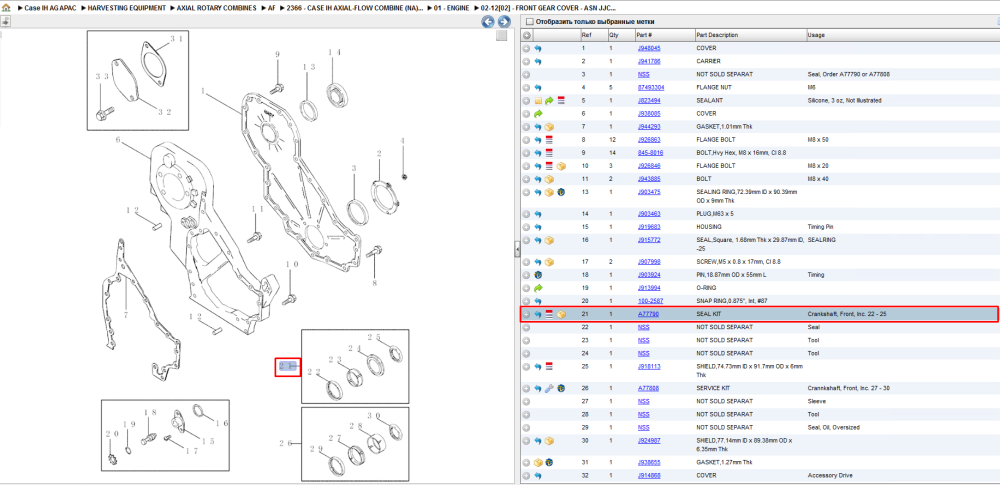1000x485 pixels.
Task: Select callout 6 on the diagram
Action: (x=118, y=140)
